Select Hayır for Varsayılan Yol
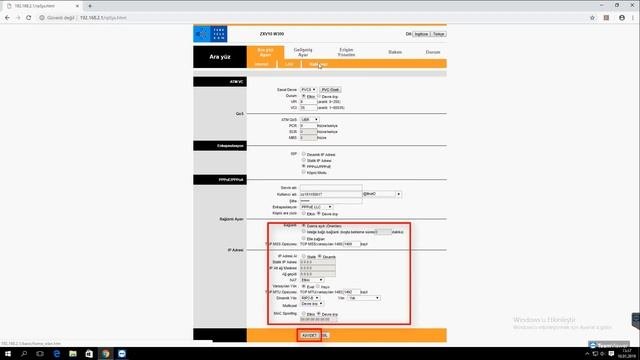Screen dimensions: 640x360 click(x=318, y=286)
